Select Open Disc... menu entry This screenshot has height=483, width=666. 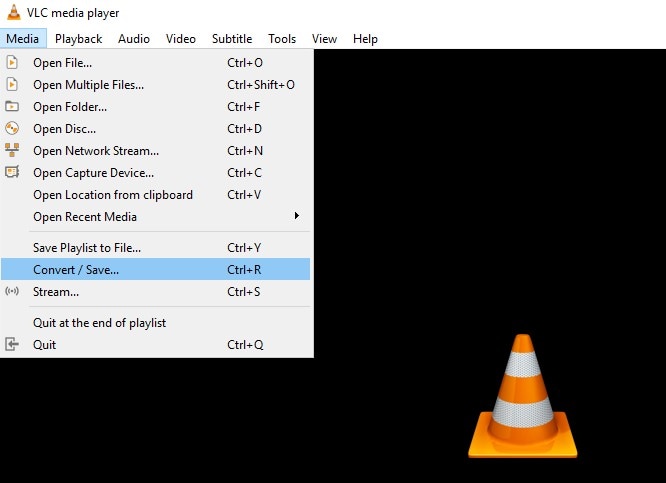click(155, 129)
